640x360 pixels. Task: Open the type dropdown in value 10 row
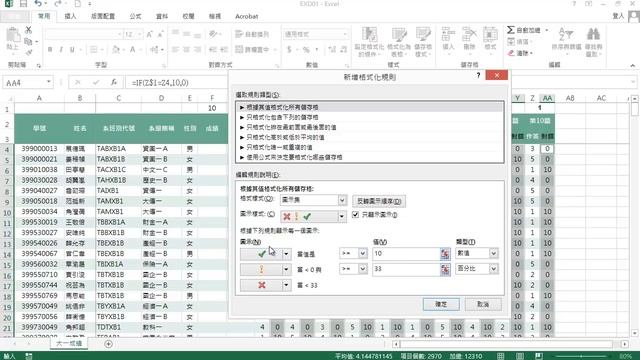point(493,253)
